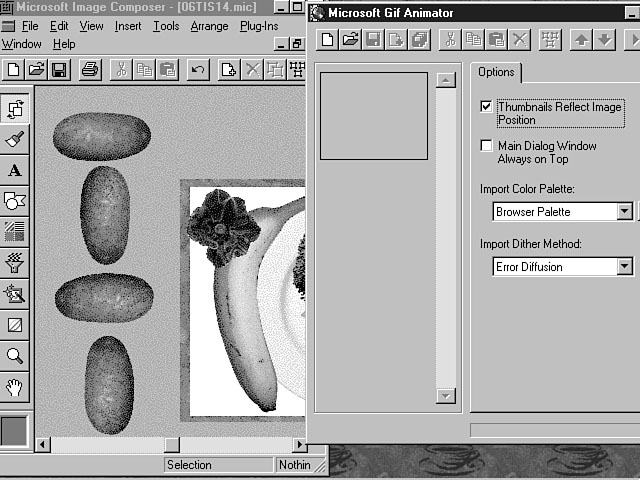Click the current color swatch below toolbox
Viewport: 640px width, 480px height.
pyautogui.click(x=15, y=432)
